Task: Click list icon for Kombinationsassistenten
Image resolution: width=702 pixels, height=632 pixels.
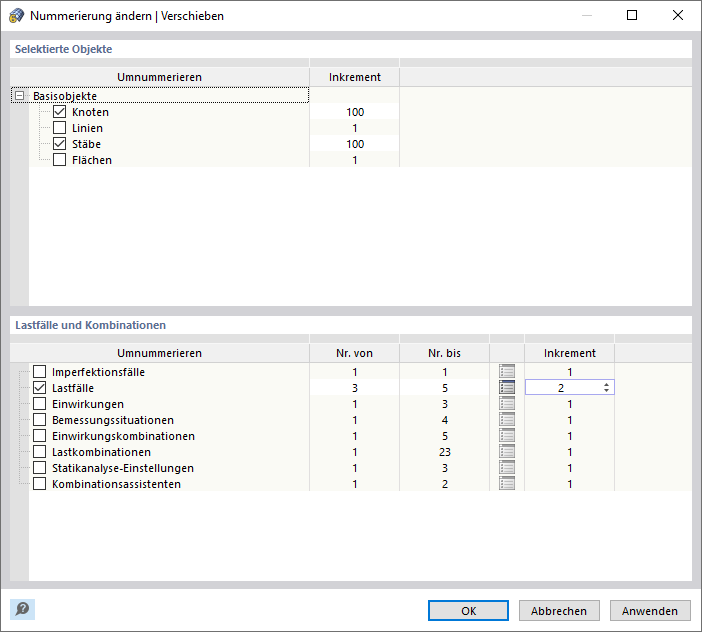Action: [x=507, y=484]
